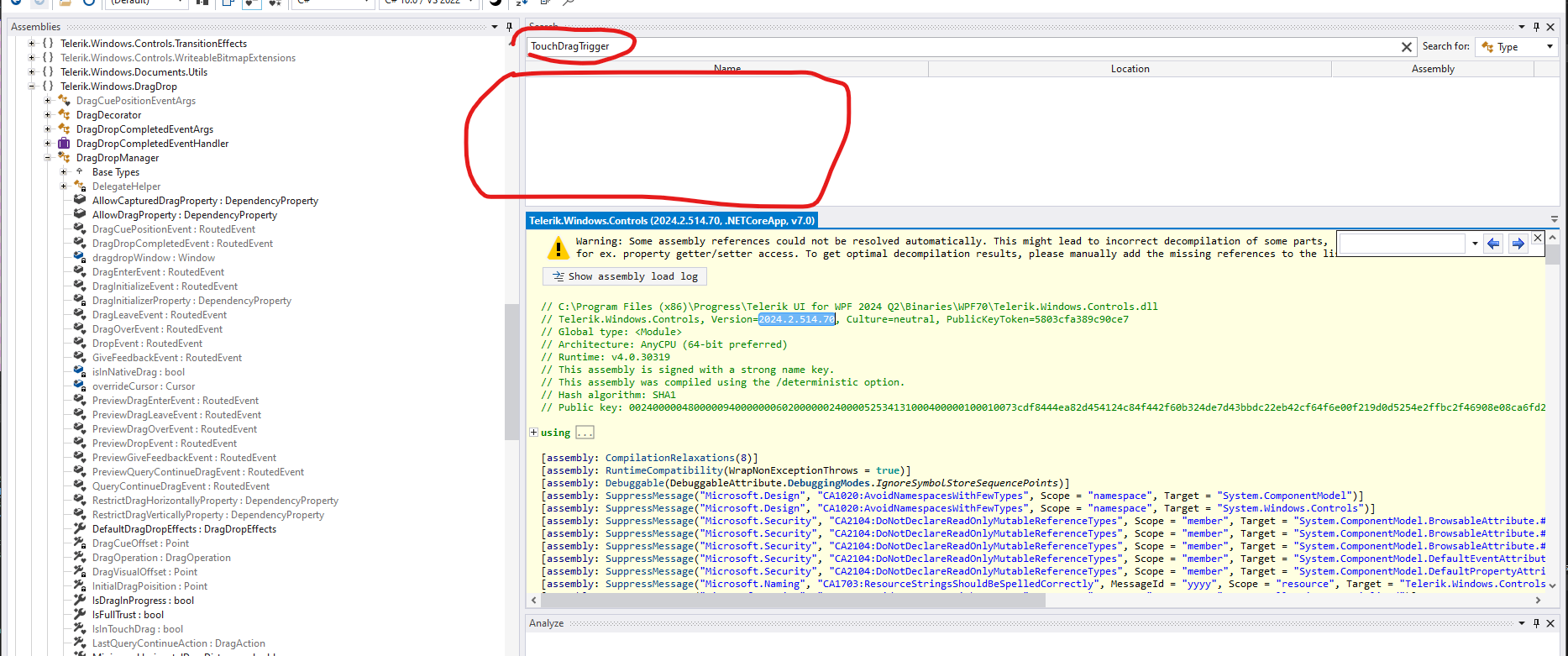The width and height of the screenshot is (1568, 656).
Task: Click the DragDropCompletedEventArgs class icon
Action: pyautogui.click(x=64, y=129)
